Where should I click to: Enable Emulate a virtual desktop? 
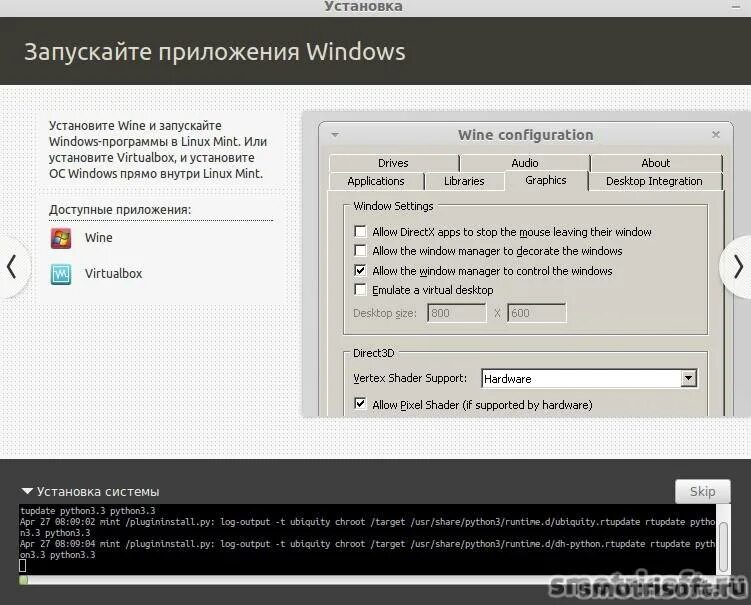(x=360, y=289)
